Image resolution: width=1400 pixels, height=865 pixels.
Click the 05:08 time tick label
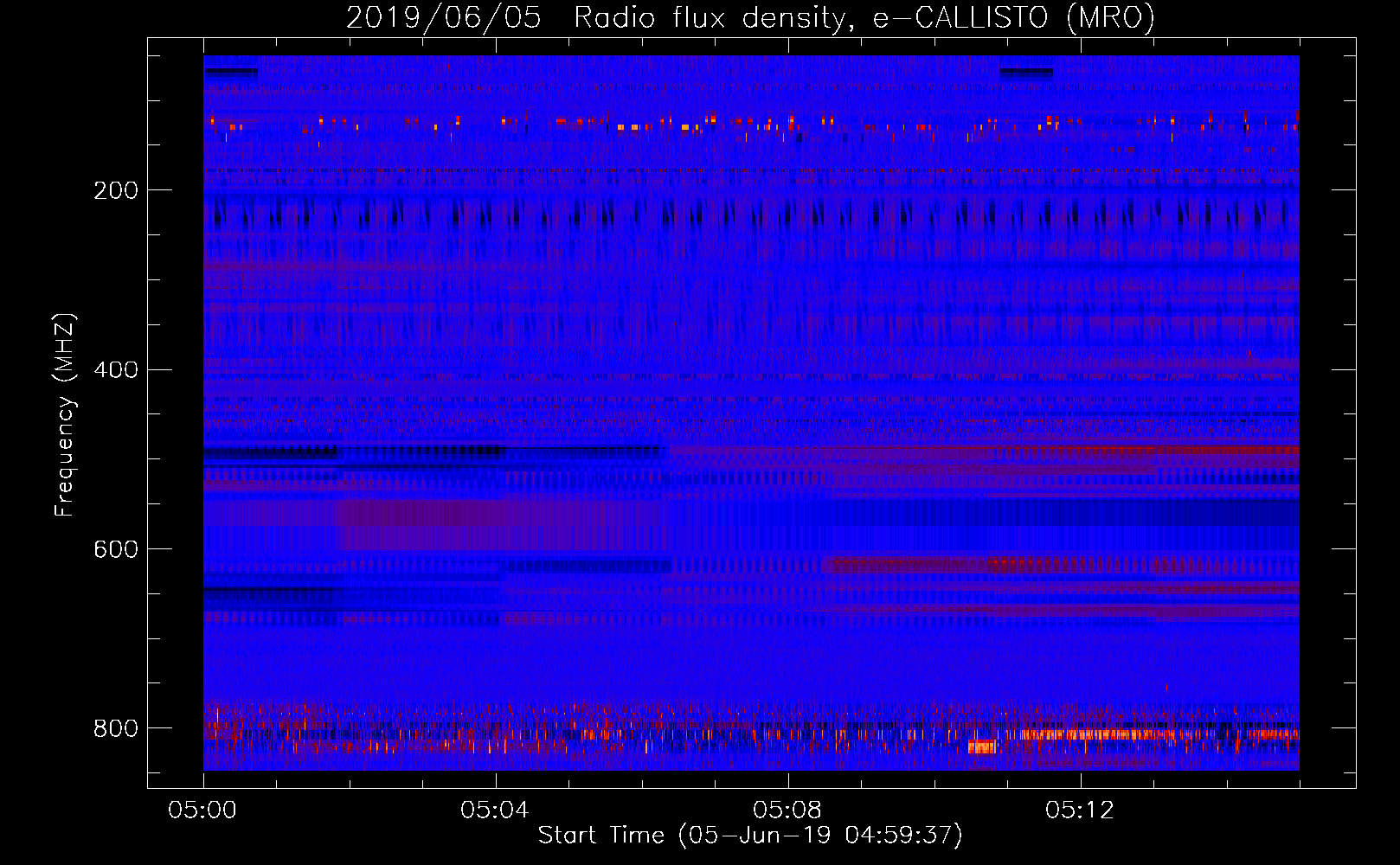(x=787, y=811)
